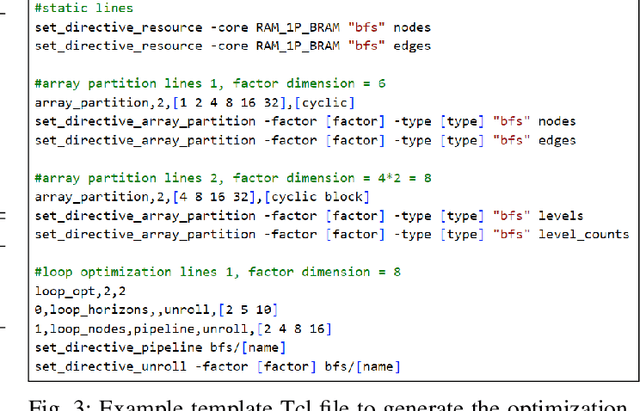Click the "set_directive_pipeline" command

point(120,348)
